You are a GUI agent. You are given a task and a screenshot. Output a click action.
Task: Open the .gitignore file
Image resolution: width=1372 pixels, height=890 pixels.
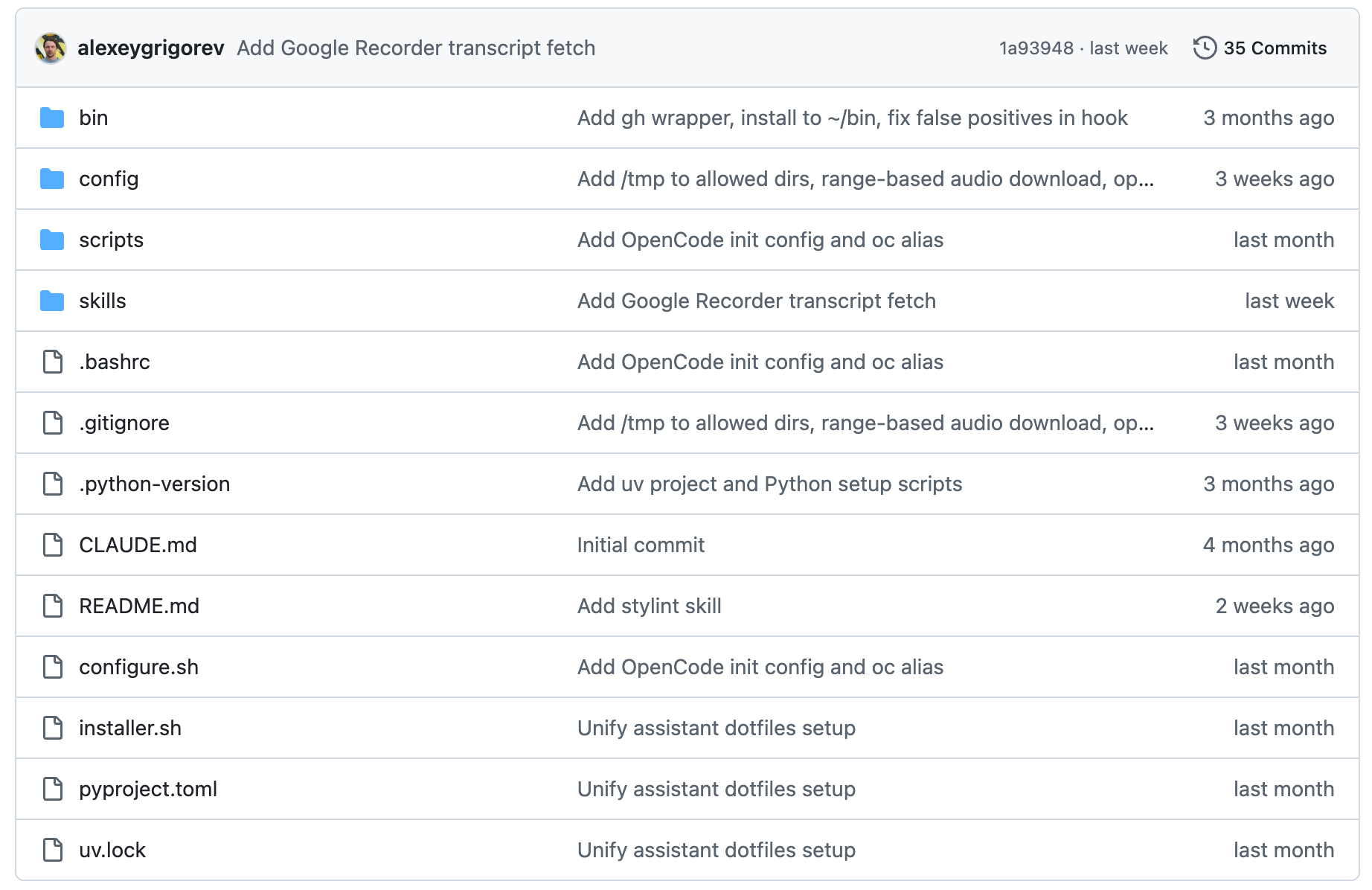coord(124,423)
